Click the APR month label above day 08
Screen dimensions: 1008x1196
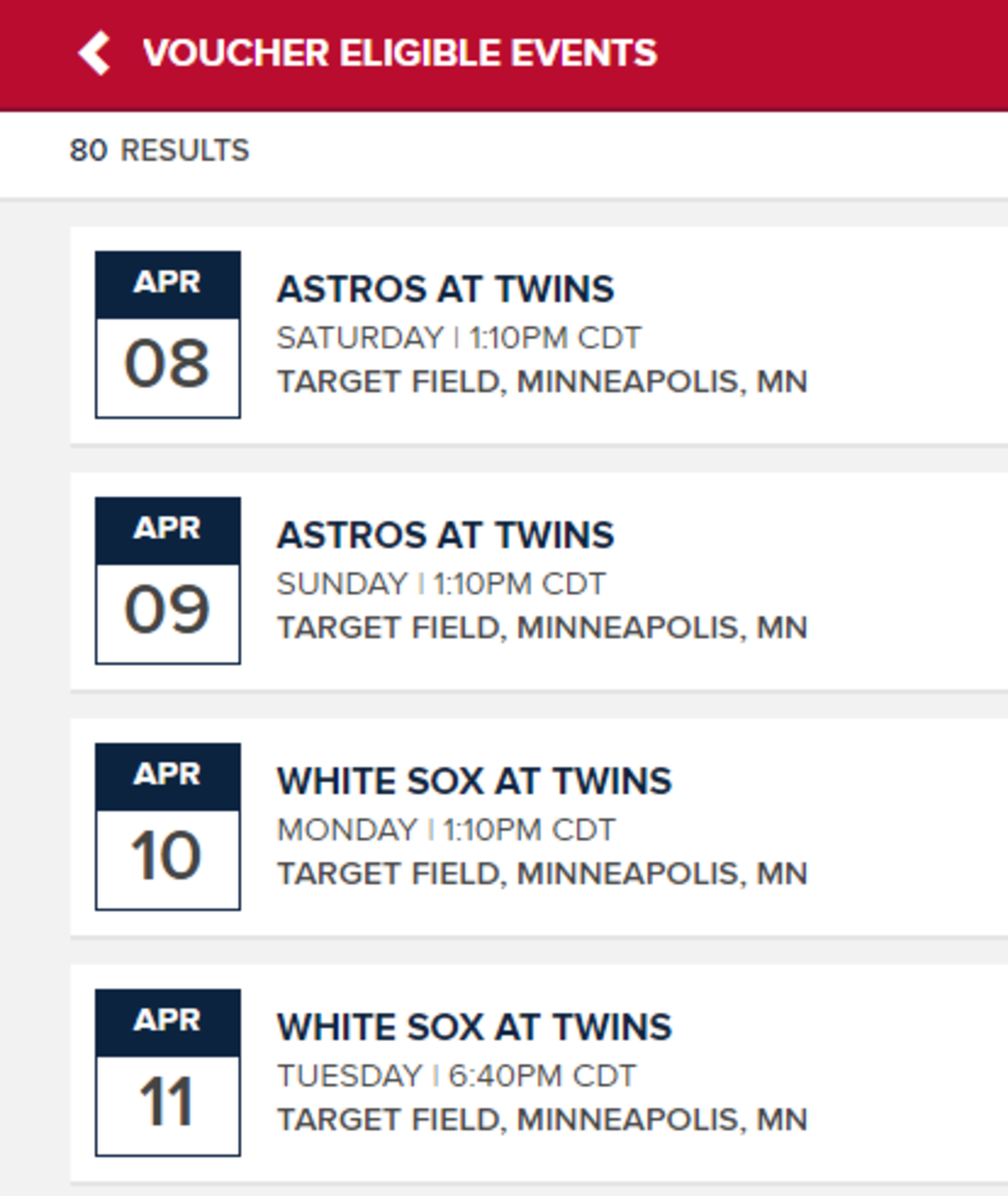pos(167,282)
